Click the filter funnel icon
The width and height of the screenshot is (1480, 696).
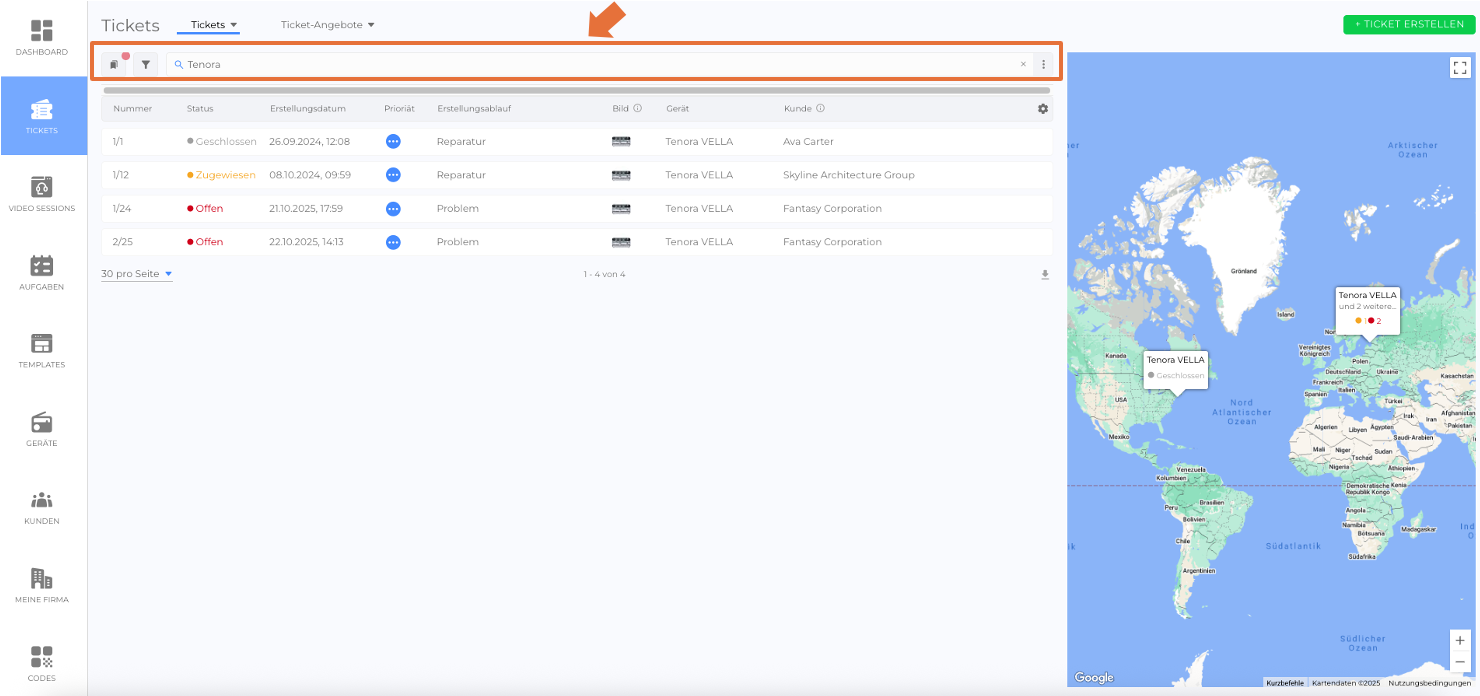point(146,64)
